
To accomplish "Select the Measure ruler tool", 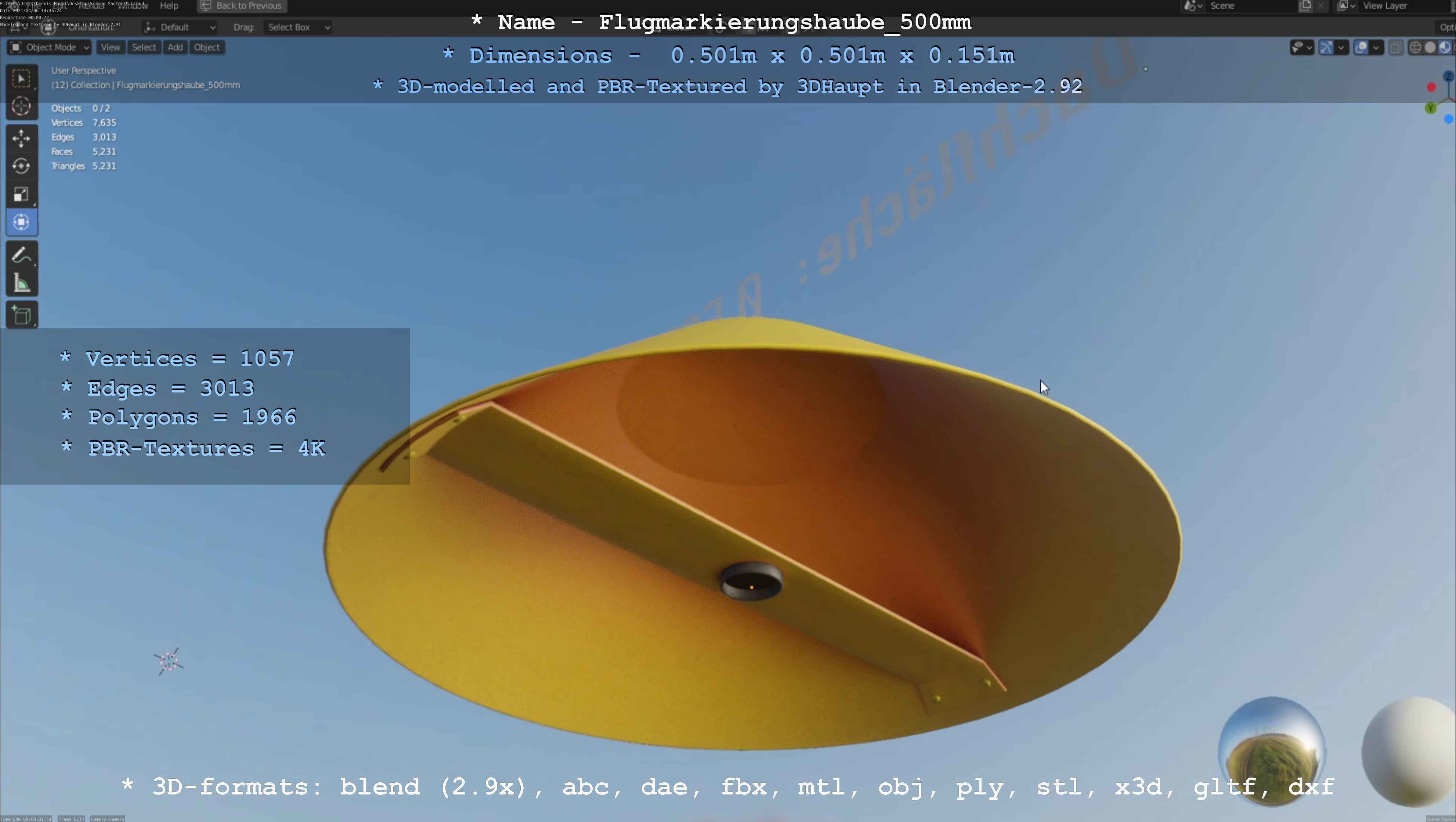I will click(21, 283).
